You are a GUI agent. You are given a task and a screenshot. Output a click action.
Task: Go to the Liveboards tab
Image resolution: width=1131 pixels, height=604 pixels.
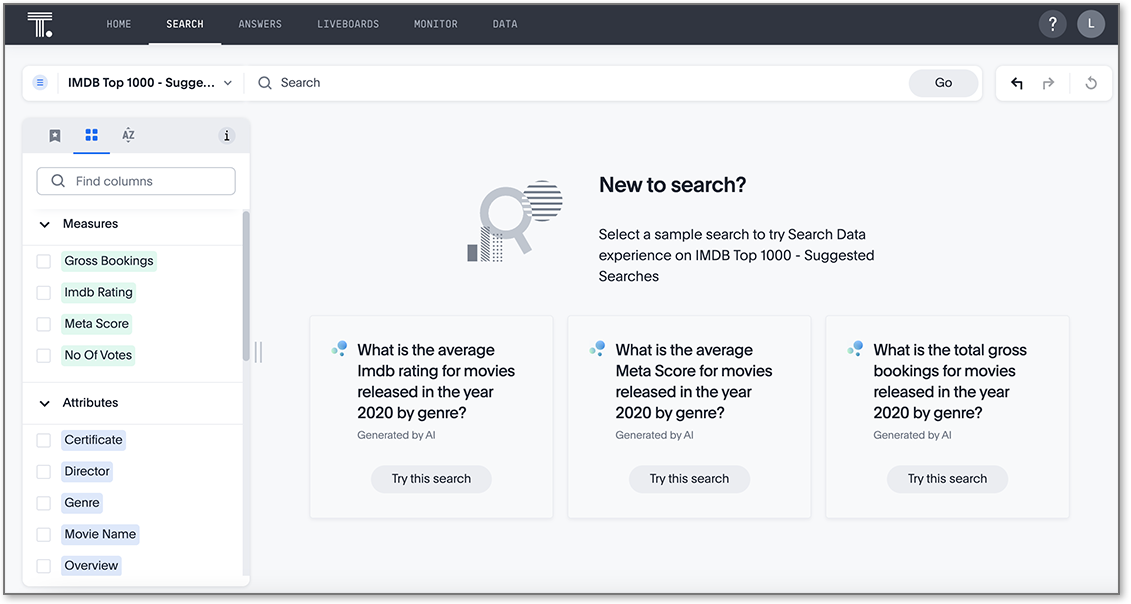click(348, 23)
